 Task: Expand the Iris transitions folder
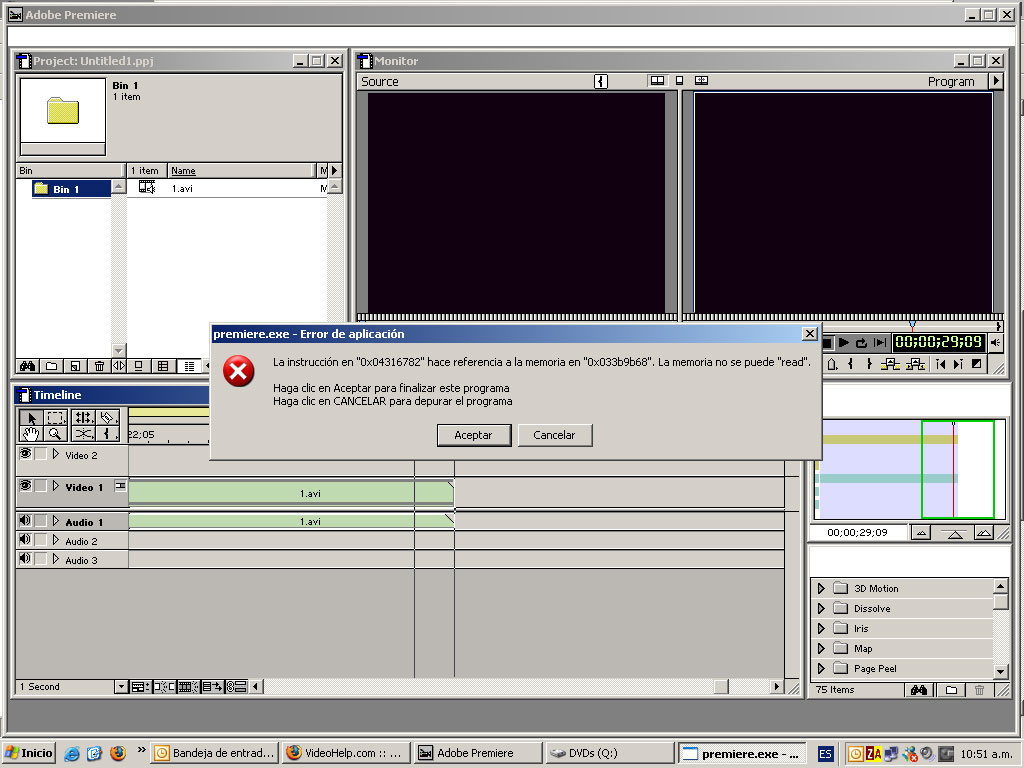tap(822, 629)
